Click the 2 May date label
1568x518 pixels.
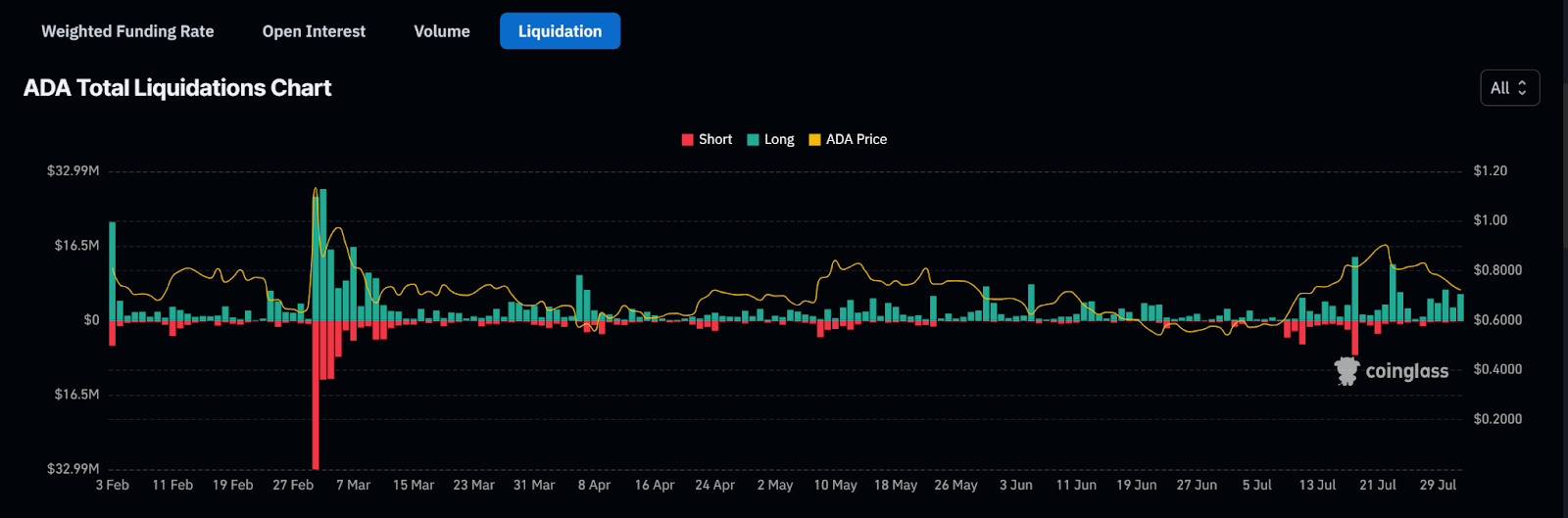click(775, 485)
